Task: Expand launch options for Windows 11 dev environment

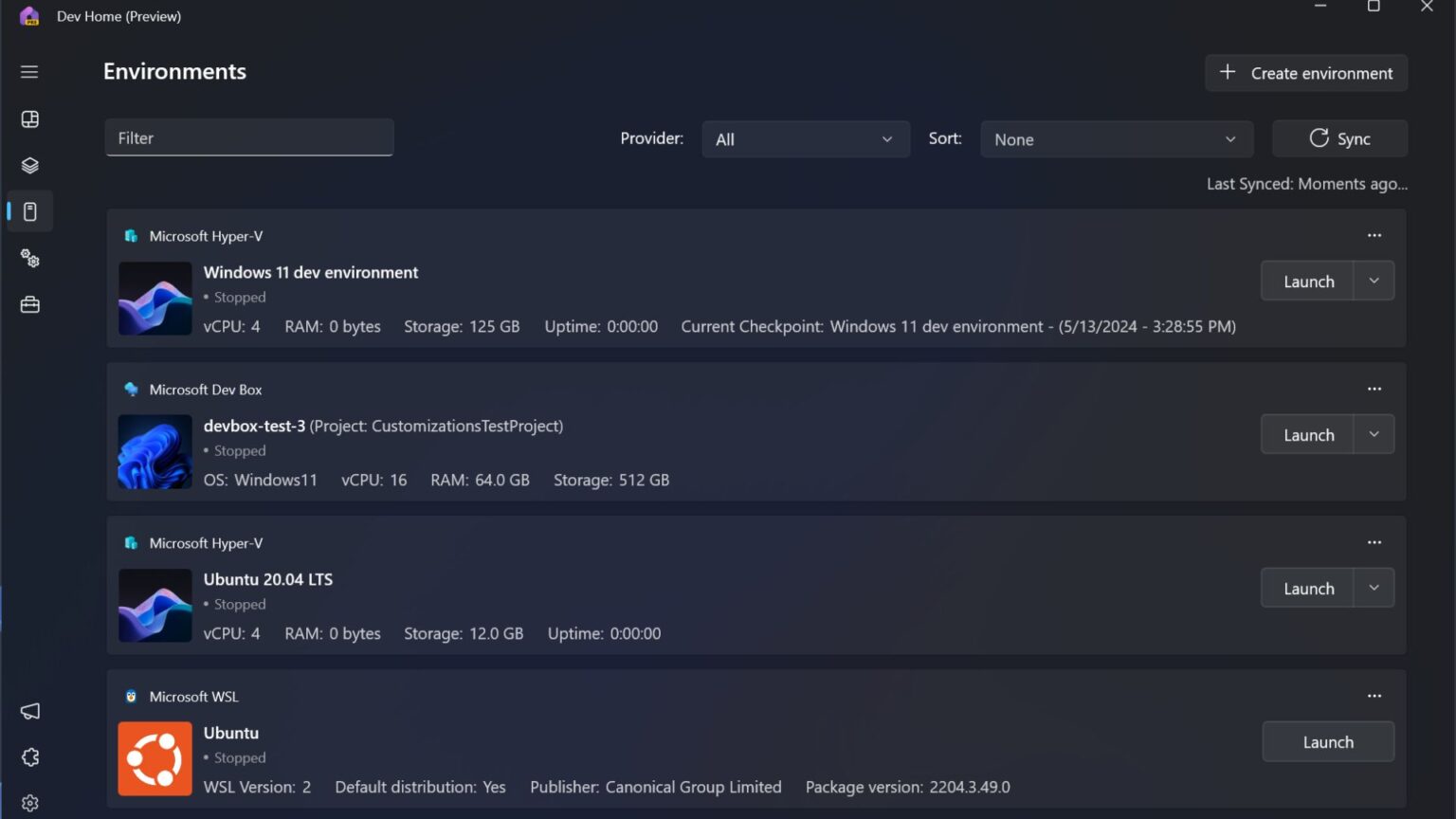Action: [1373, 281]
